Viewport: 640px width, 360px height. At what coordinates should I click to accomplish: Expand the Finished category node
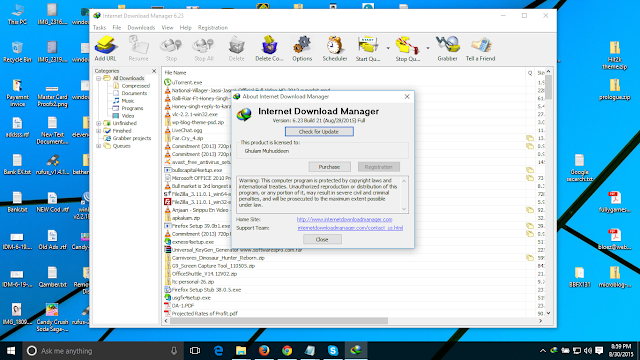click(99, 131)
